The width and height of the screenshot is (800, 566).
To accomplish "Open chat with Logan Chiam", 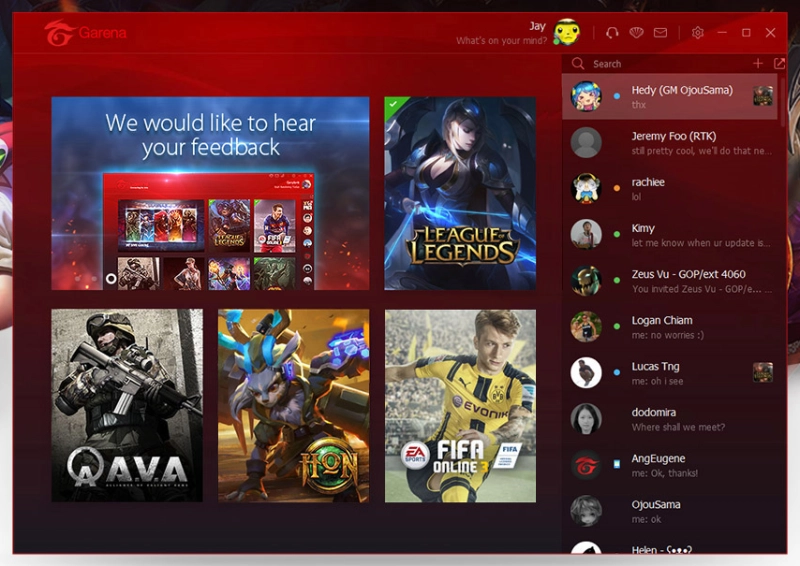I will (670, 326).
